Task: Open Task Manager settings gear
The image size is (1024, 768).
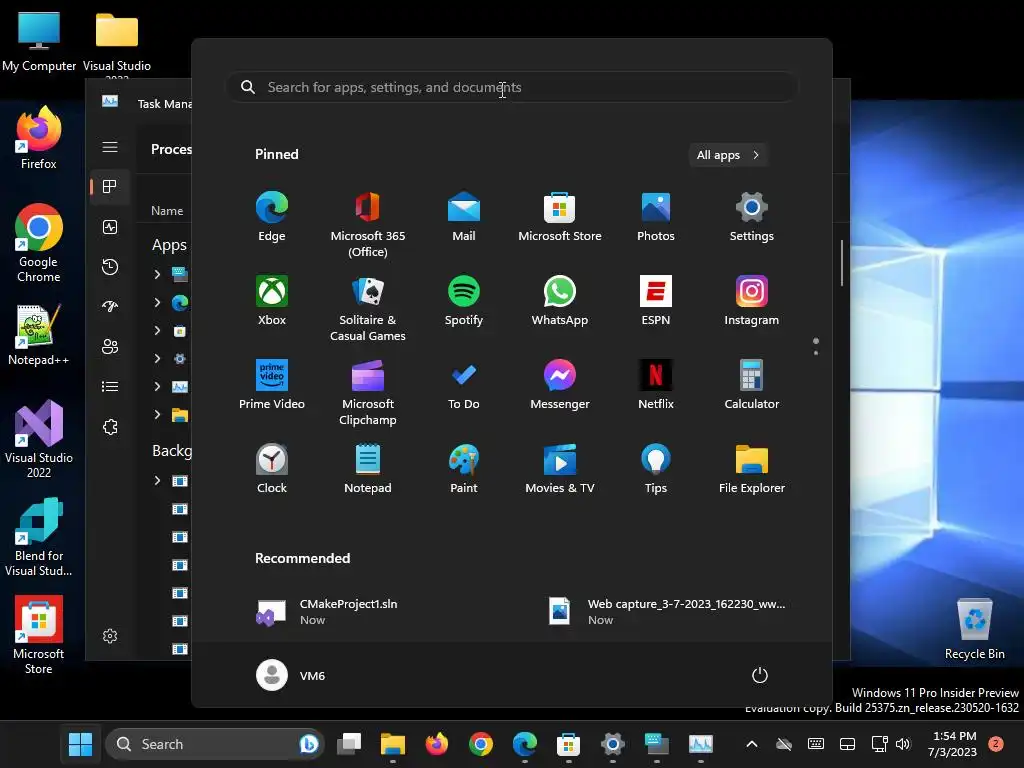Action: tap(110, 636)
